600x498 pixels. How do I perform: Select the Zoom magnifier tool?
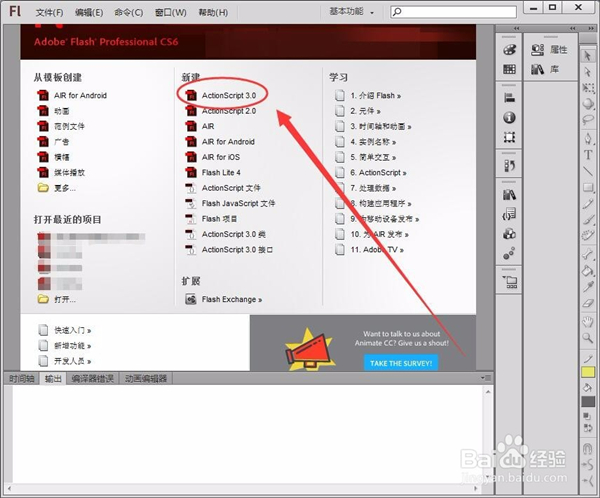[588, 338]
